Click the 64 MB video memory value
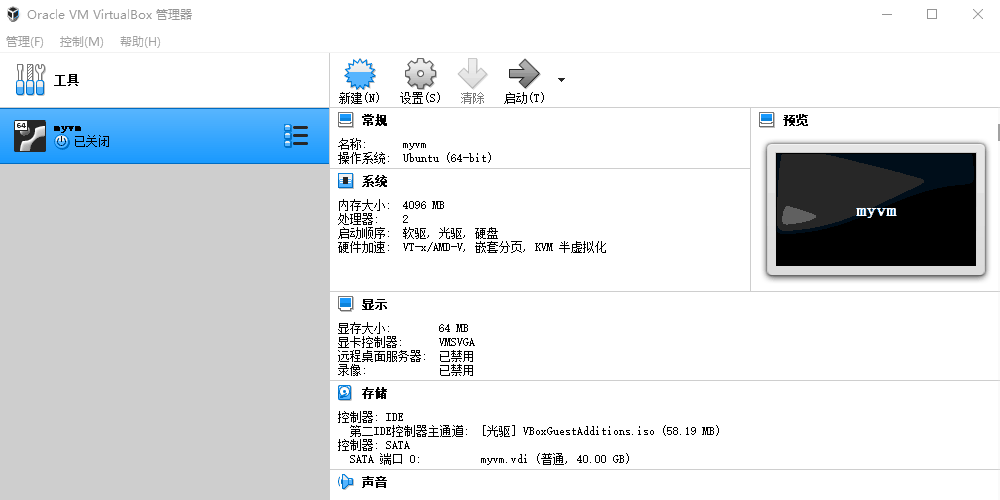 (453, 328)
